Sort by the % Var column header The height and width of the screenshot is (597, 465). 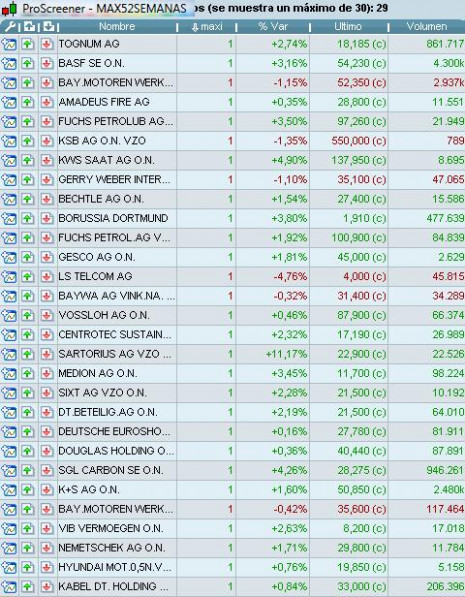coord(273,27)
